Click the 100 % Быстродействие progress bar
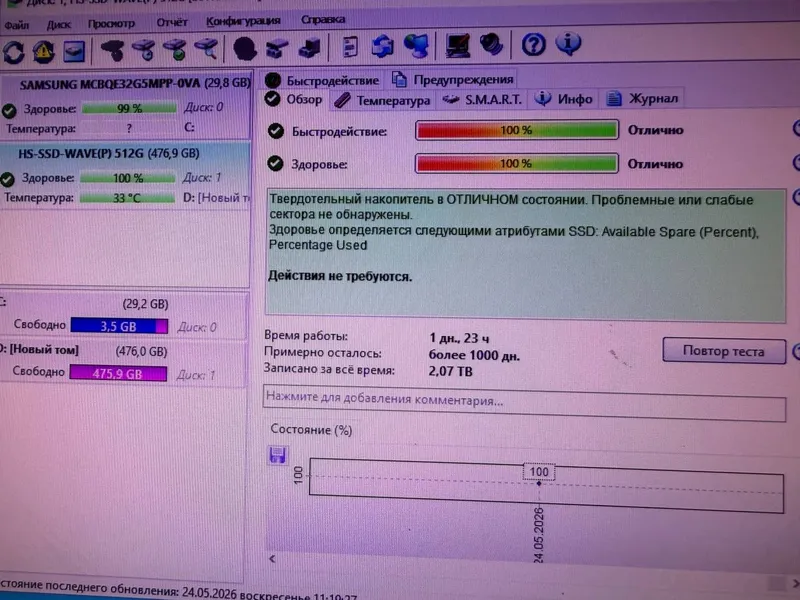 click(x=516, y=130)
